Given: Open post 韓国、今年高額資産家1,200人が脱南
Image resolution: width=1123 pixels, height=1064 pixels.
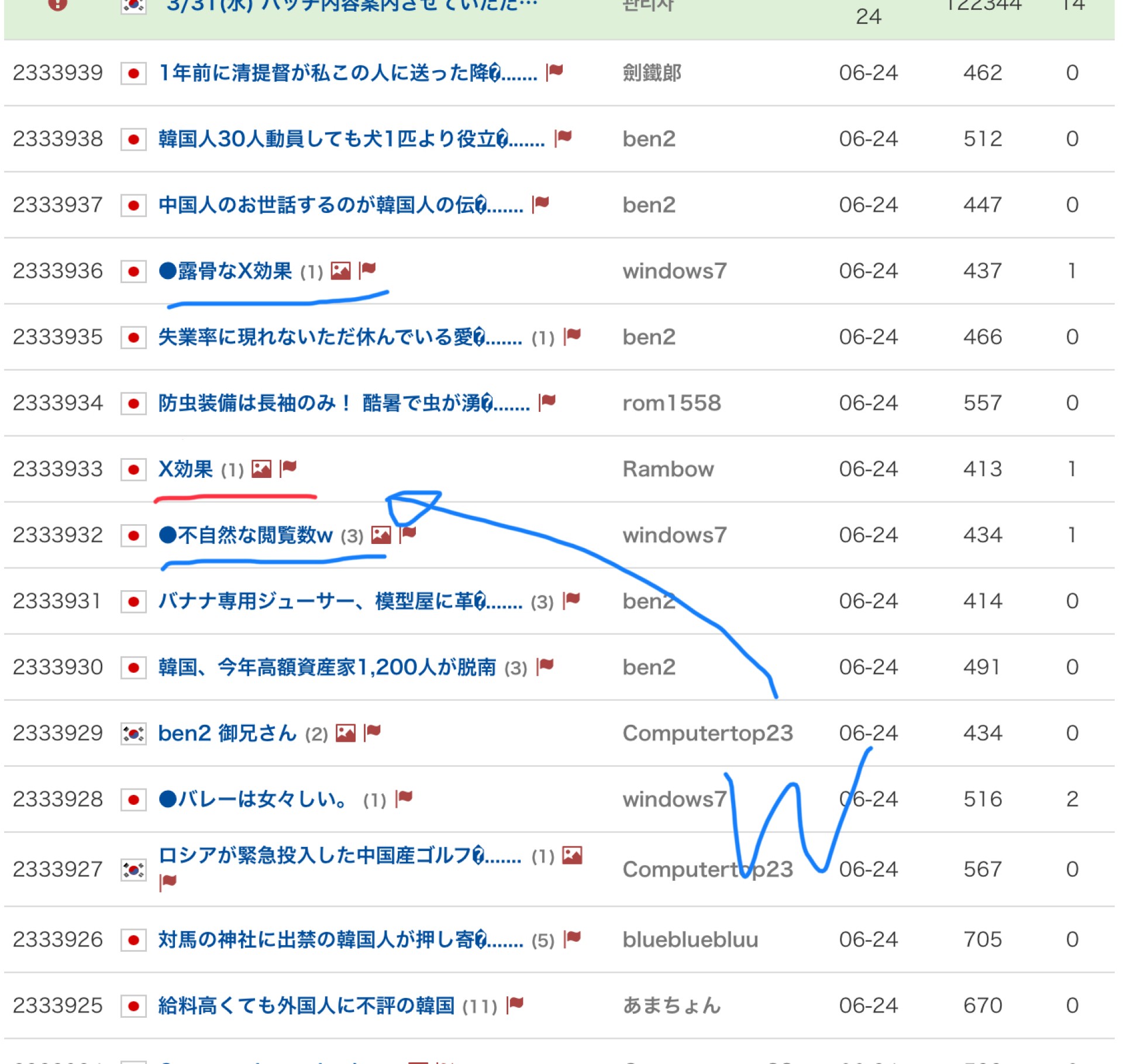Looking at the screenshot, I should pyautogui.click(x=327, y=668).
